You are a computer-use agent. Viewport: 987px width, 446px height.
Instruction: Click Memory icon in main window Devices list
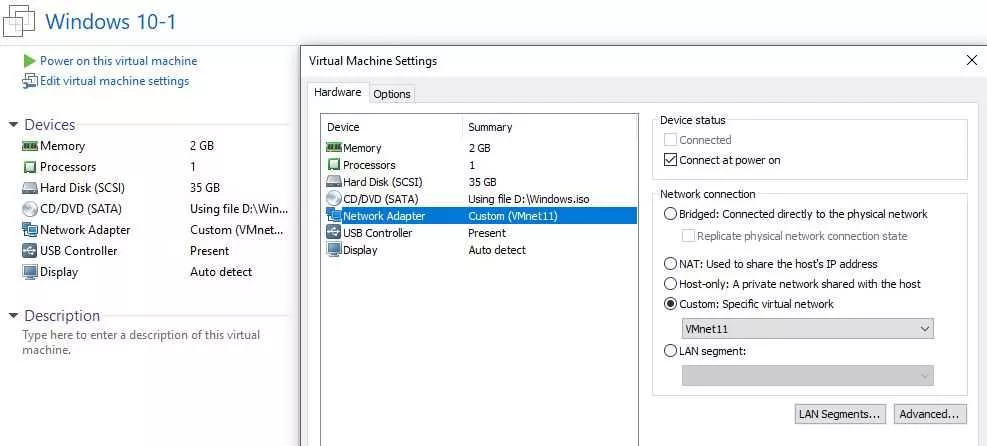point(30,146)
